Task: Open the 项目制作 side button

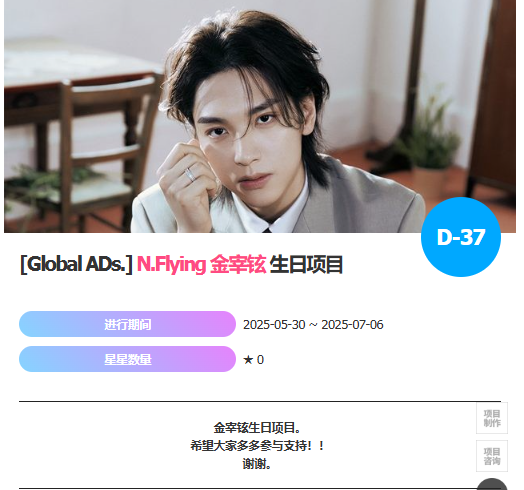Action: [x=492, y=418]
